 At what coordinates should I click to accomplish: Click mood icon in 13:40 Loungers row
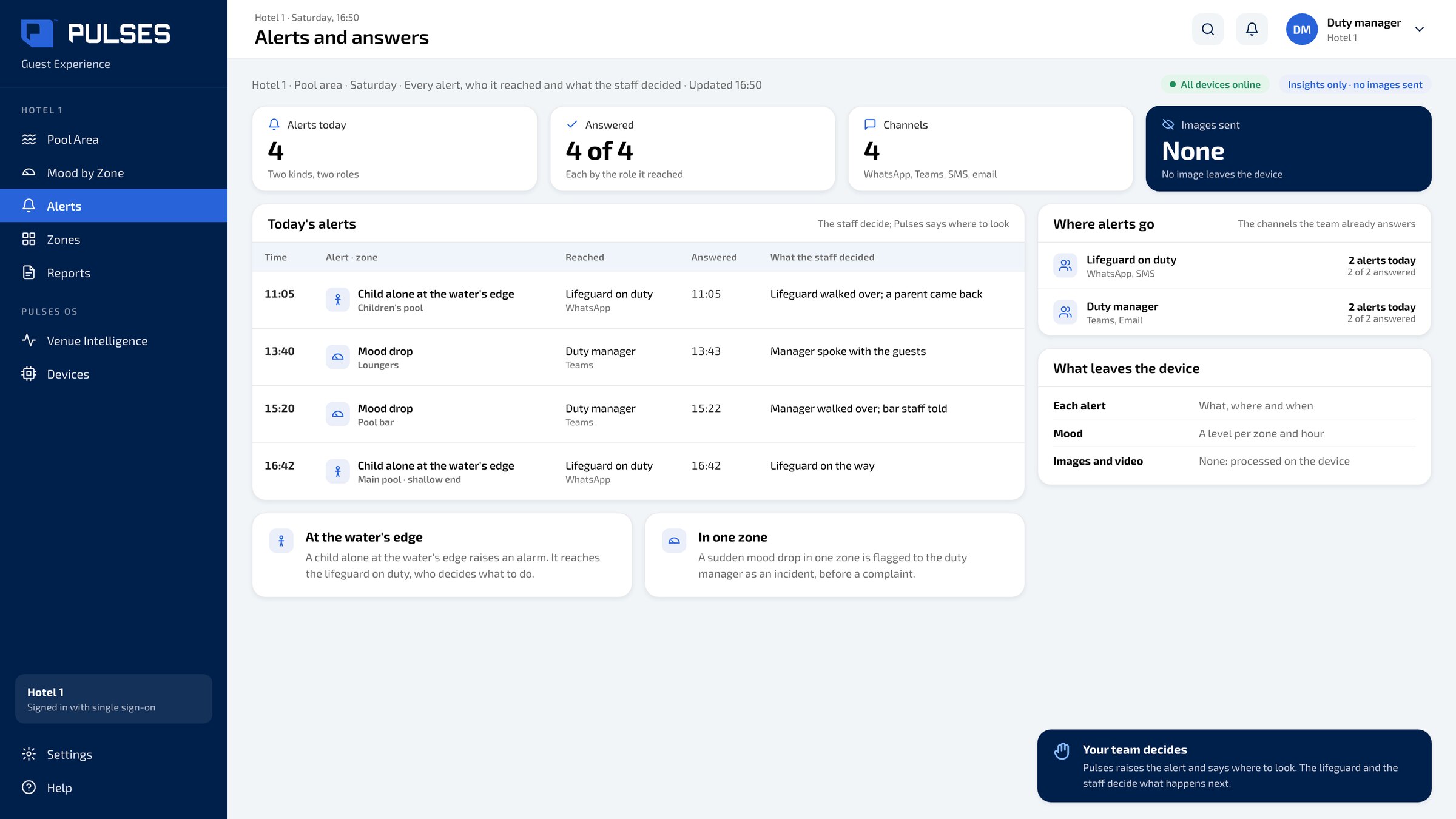337,357
